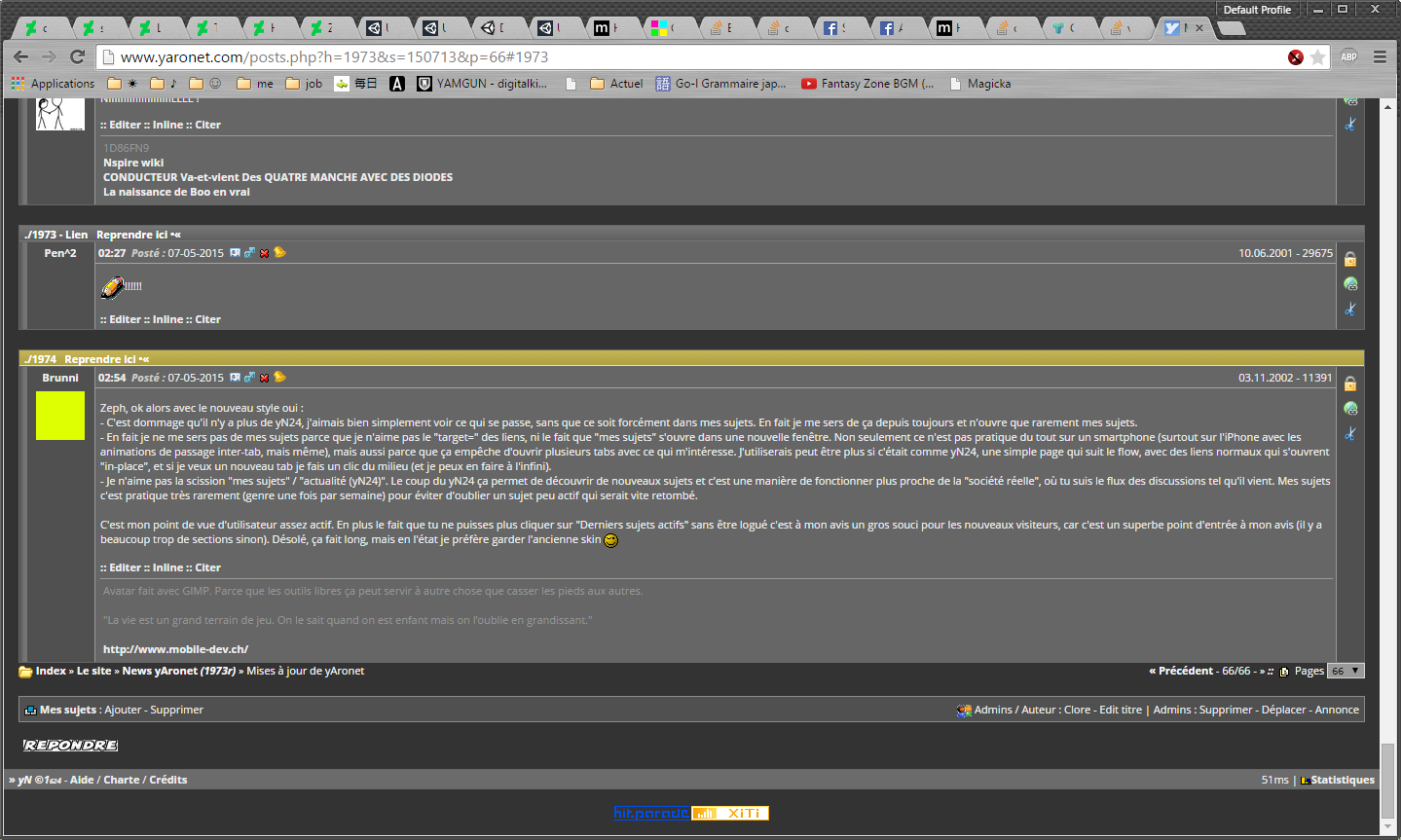Open the Default Profile switcher

click(x=1256, y=10)
